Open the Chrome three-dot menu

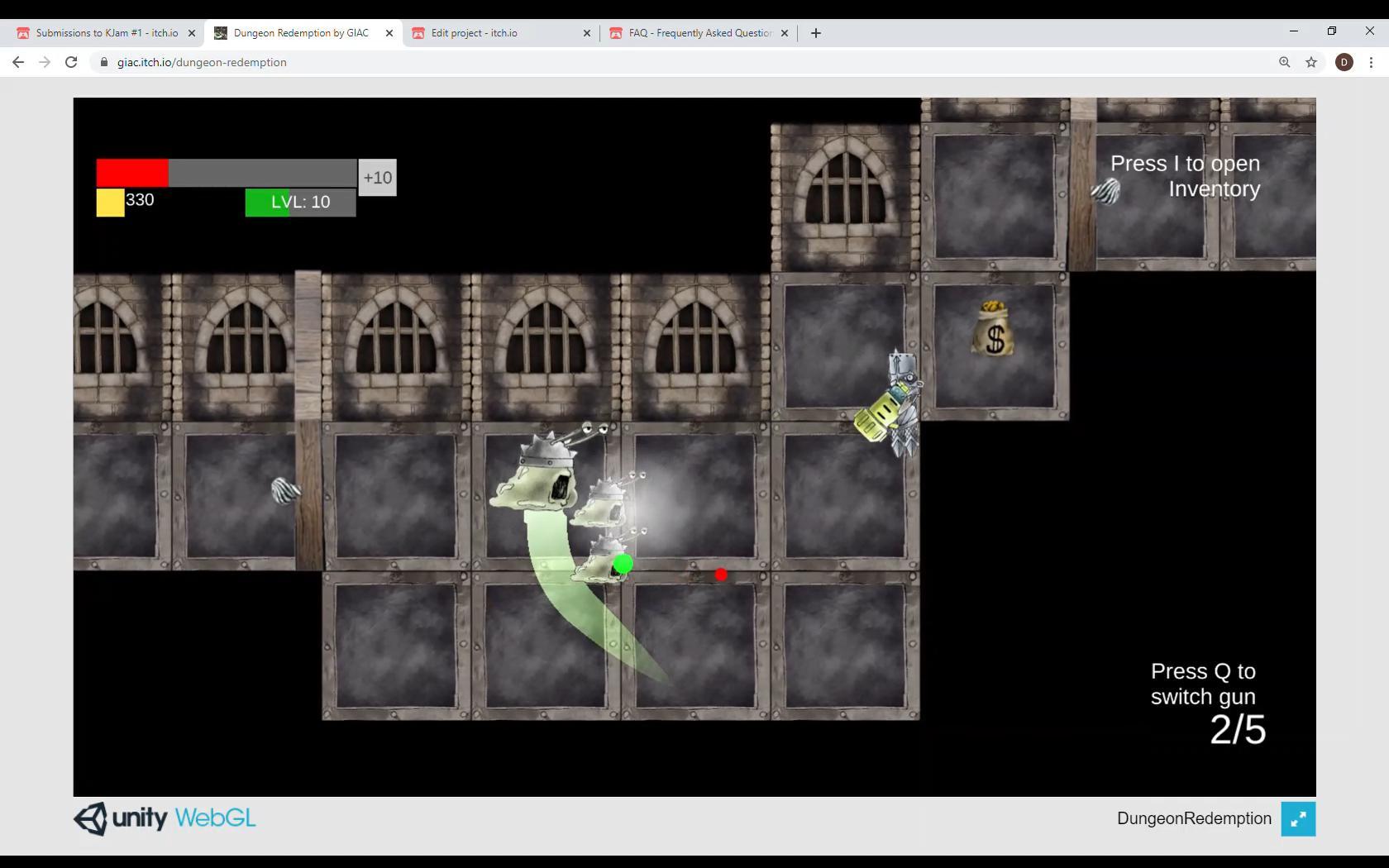pyautogui.click(x=1371, y=62)
